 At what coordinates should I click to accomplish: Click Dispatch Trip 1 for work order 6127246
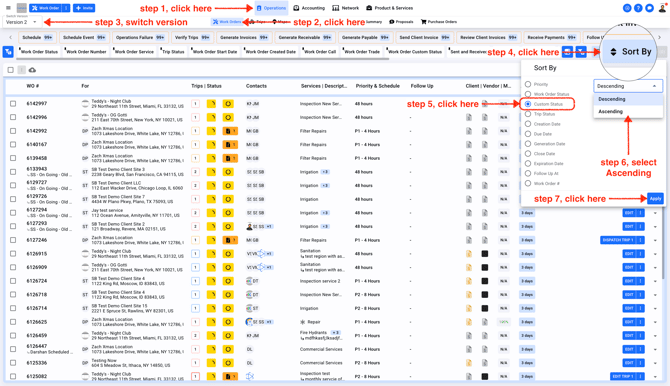click(618, 240)
